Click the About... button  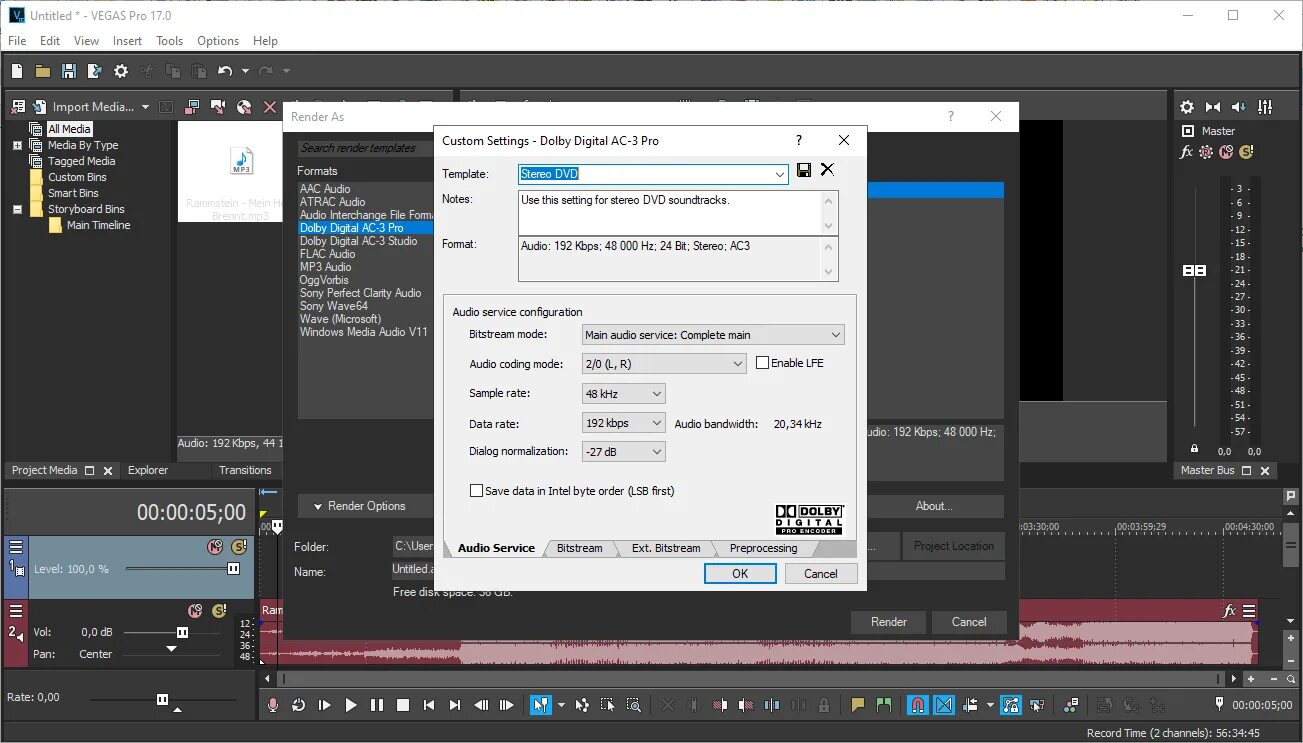coord(934,506)
